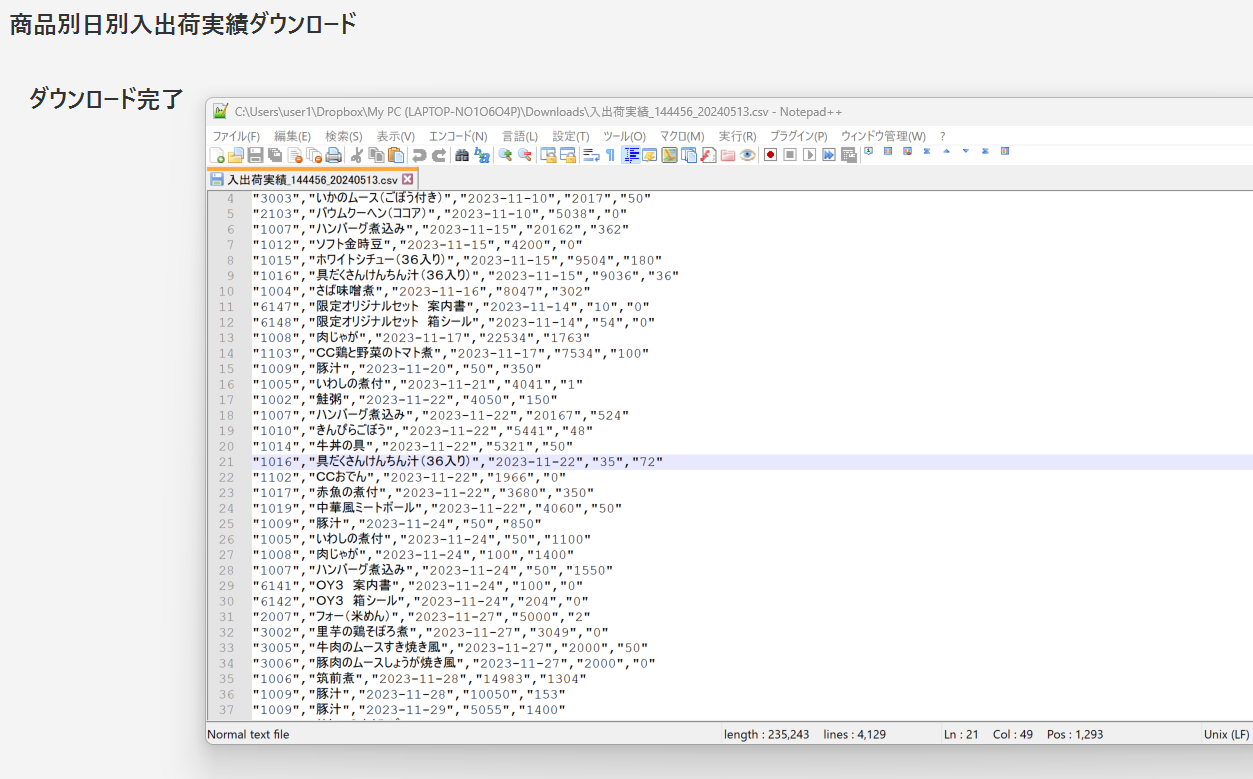This screenshot has width=1253, height=779.
Task: Toggle the indent guide toolbar button
Action: (x=631, y=155)
